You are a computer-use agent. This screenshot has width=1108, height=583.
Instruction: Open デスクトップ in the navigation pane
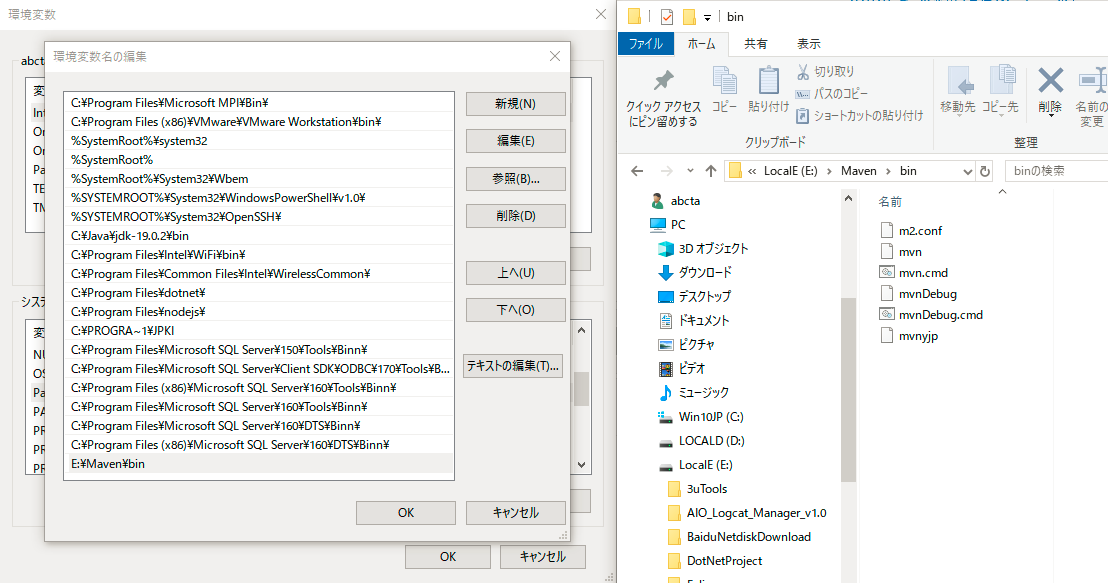tap(695, 297)
